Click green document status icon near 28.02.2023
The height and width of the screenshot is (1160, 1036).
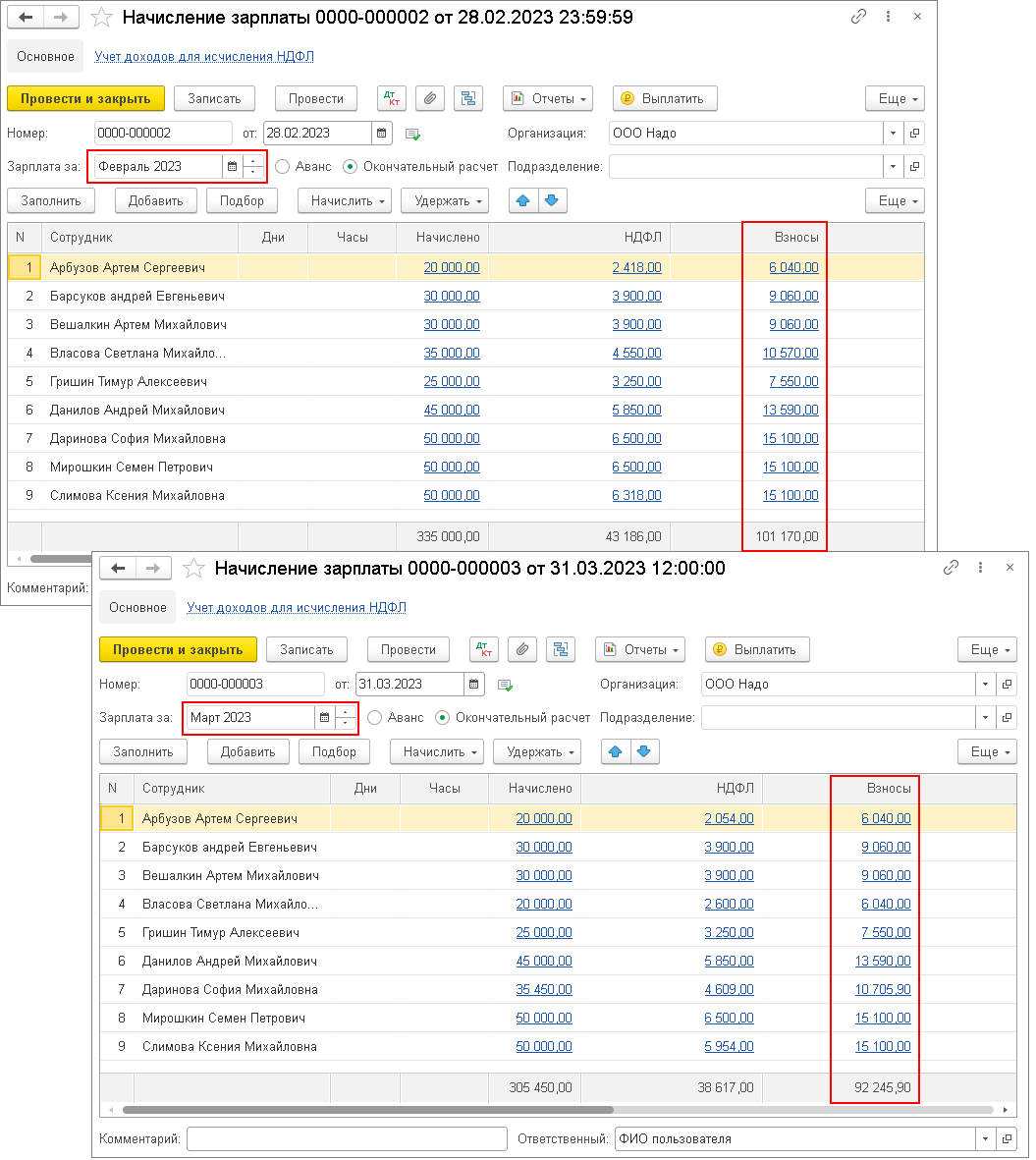[x=412, y=134]
